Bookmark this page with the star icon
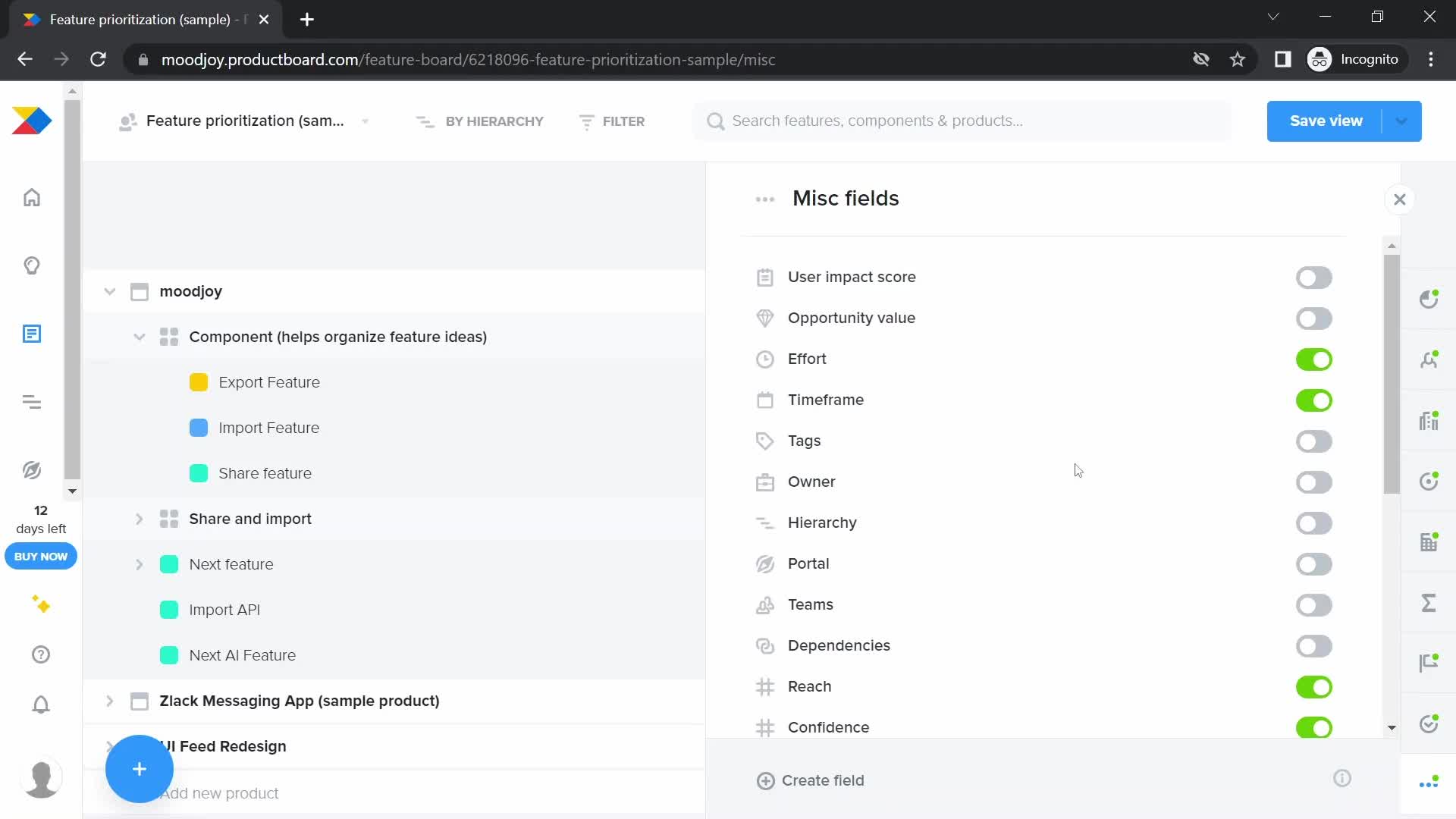The image size is (1456, 819). (1238, 59)
